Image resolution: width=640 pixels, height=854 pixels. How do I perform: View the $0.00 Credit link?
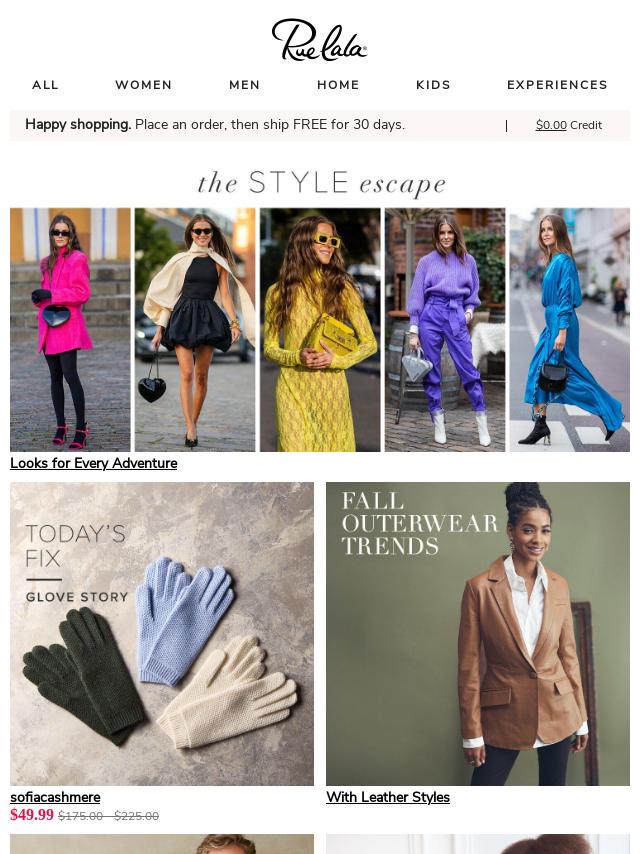pos(569,125)
